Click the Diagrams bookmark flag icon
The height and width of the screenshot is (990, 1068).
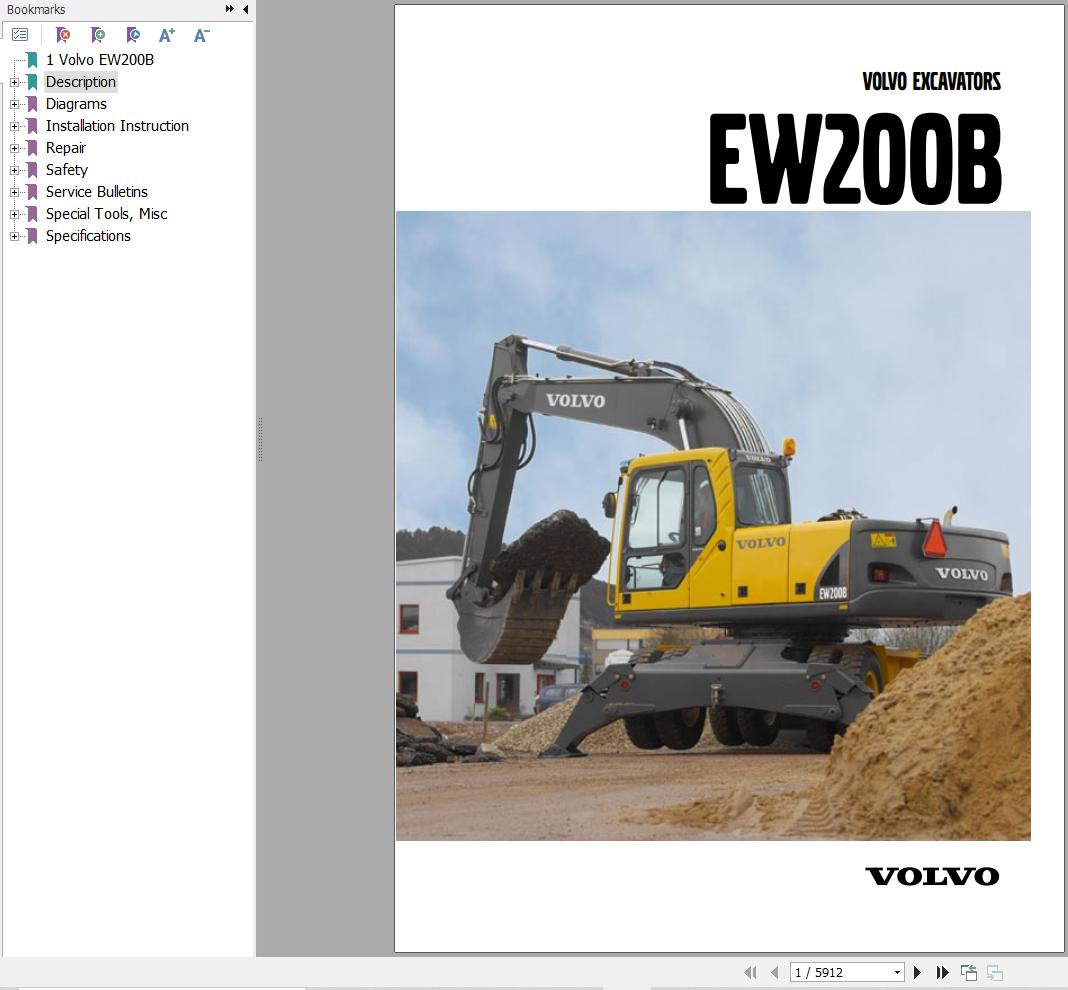(x=32, y=104)
